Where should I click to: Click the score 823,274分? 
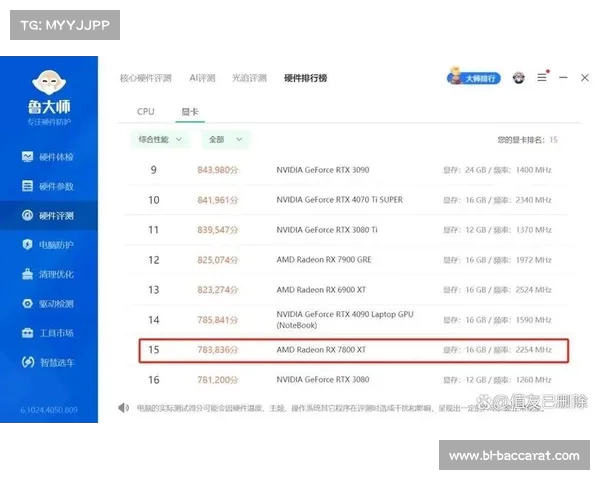pos(218,290)
